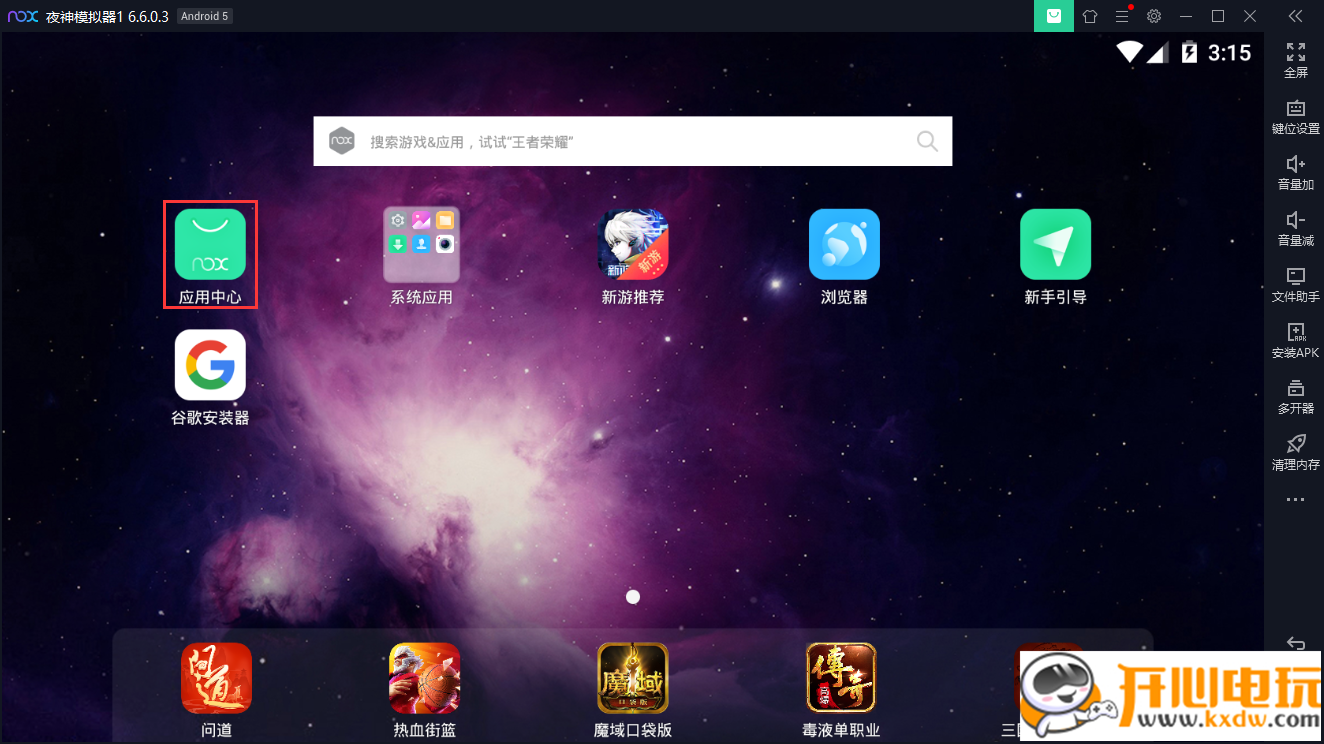Open the 新手引导 guide app

(1055, 245)
